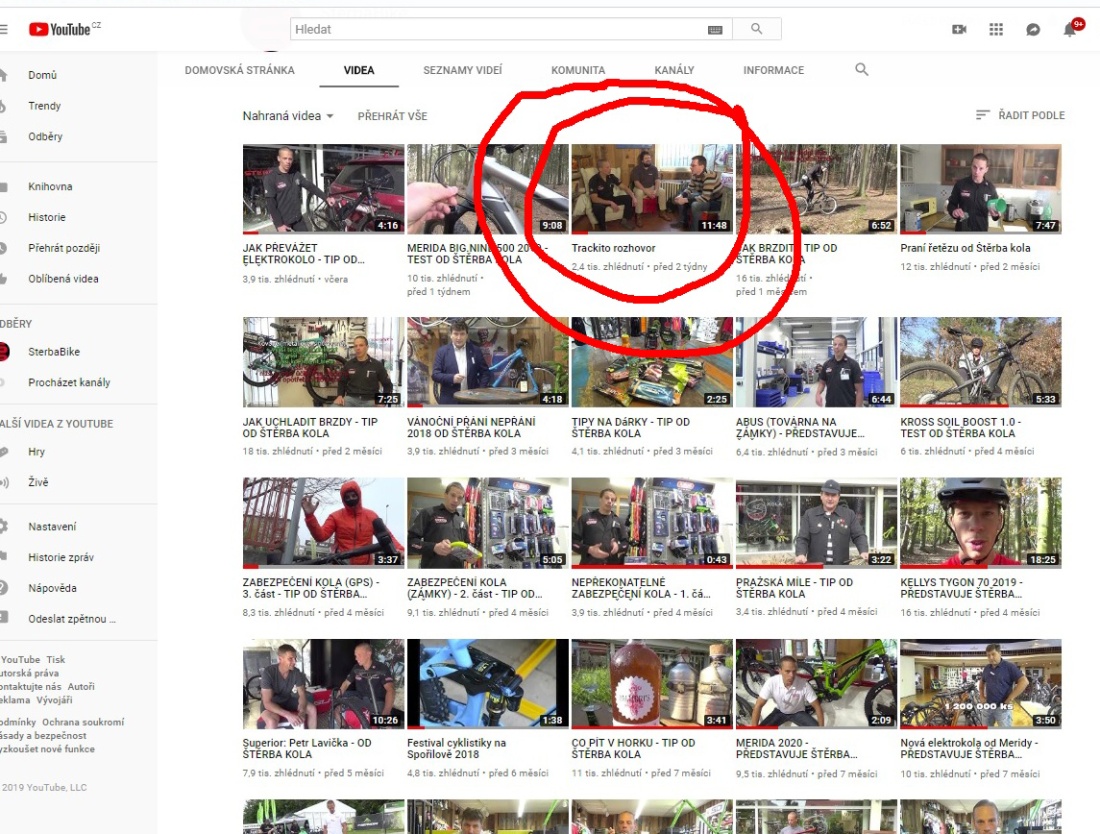
Task: Open the Festival cyklistiky na Spořilově thumbnail
Action: pos(488,684)
